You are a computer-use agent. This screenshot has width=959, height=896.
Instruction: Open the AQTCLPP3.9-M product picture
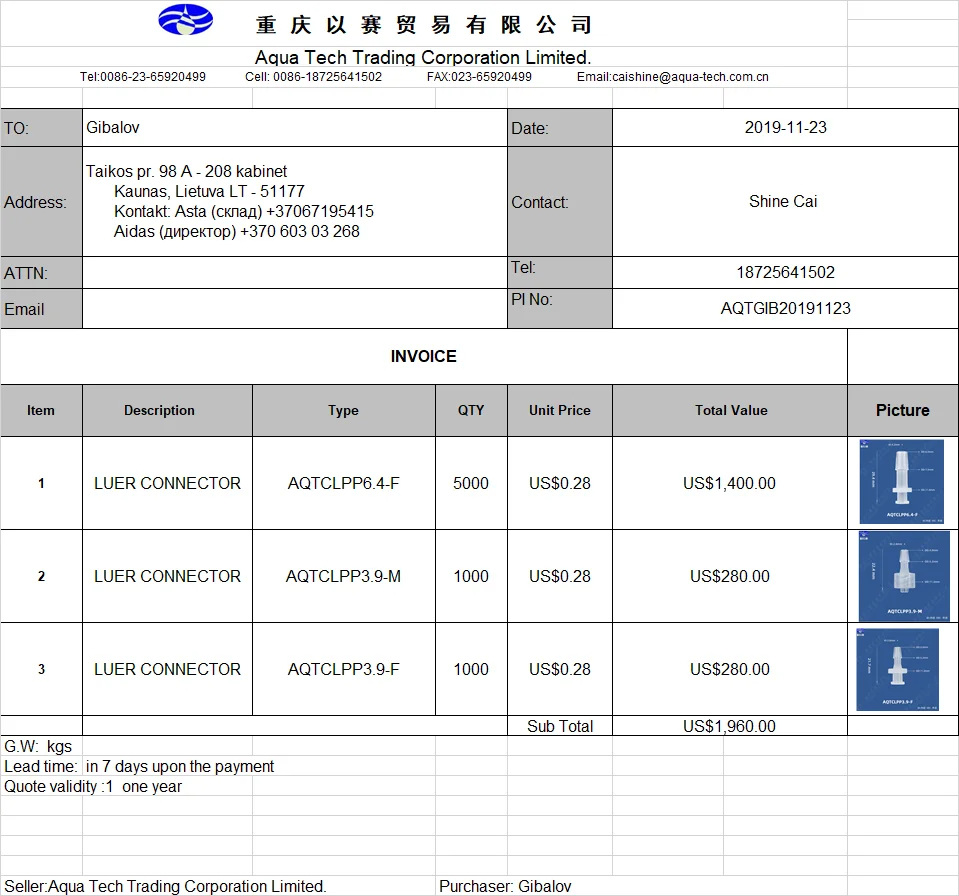tap(904, 576)
